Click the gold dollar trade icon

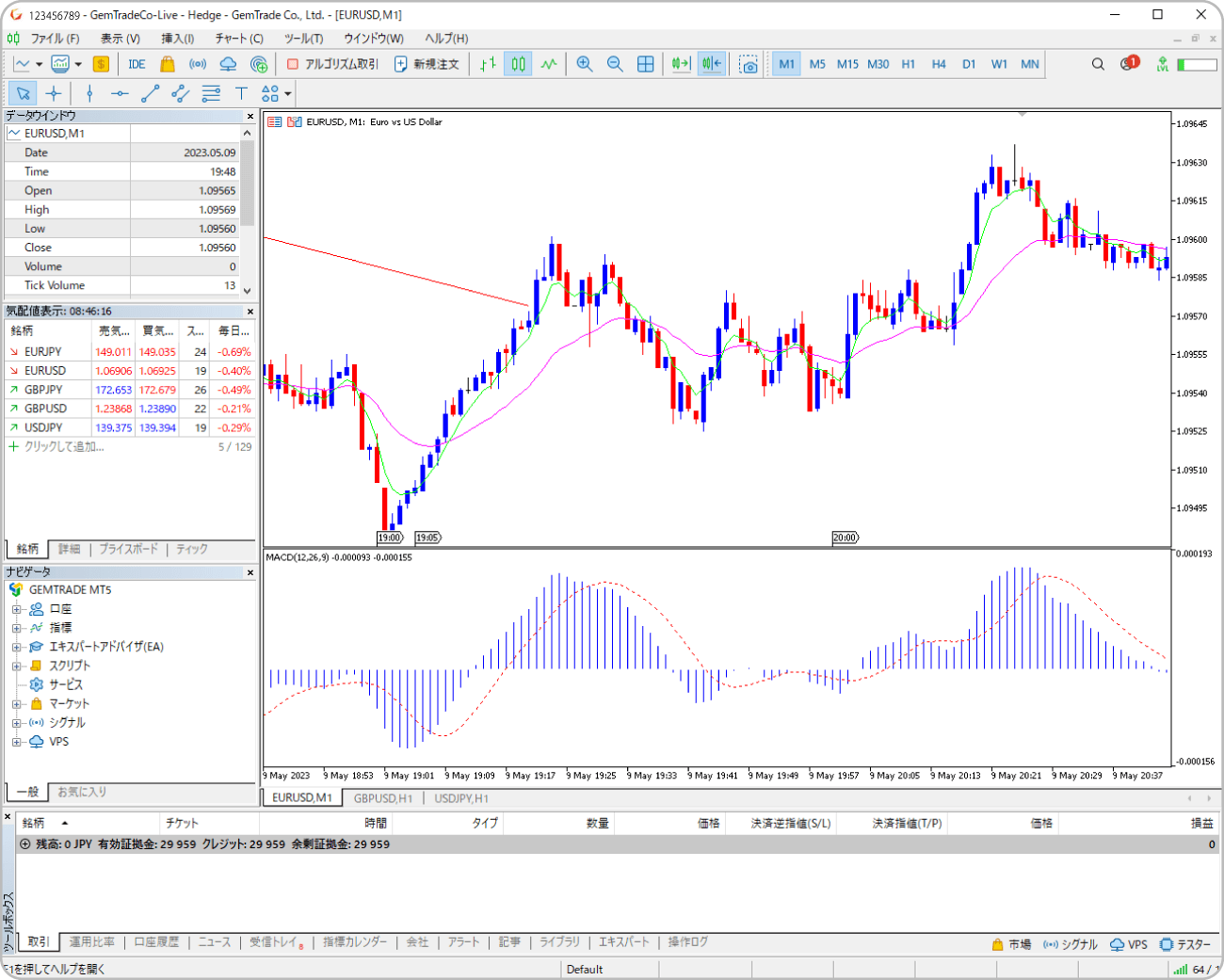click(x=101, y=64)
